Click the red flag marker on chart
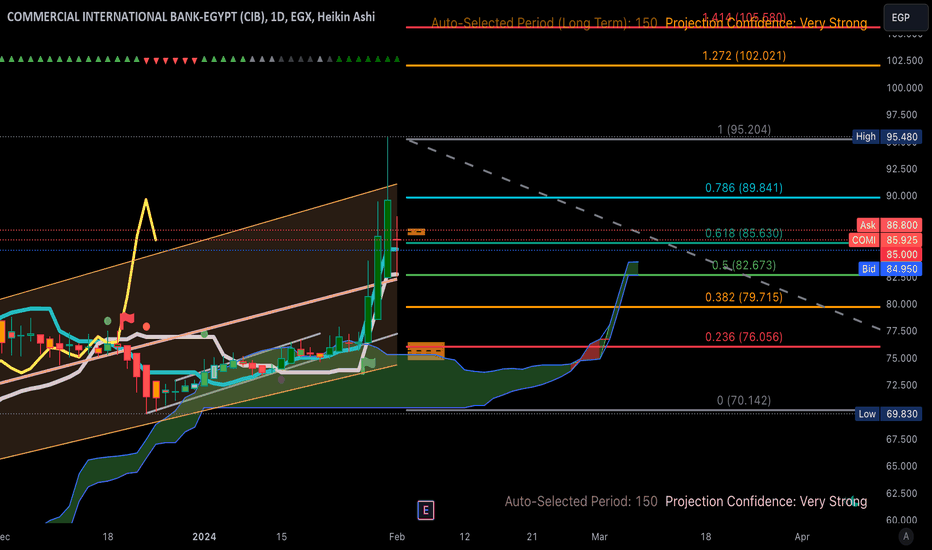932x550 pixels. coord(126,320)
